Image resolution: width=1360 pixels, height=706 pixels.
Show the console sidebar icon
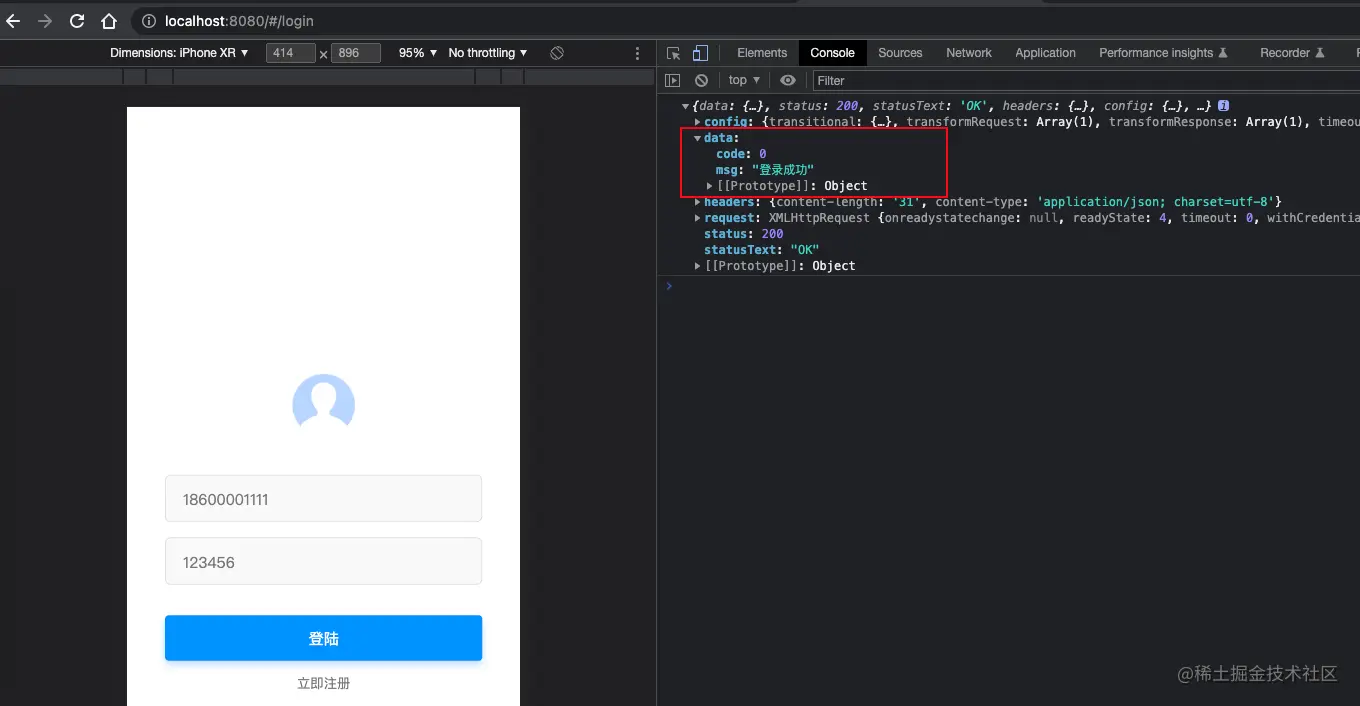coord(673,80)
